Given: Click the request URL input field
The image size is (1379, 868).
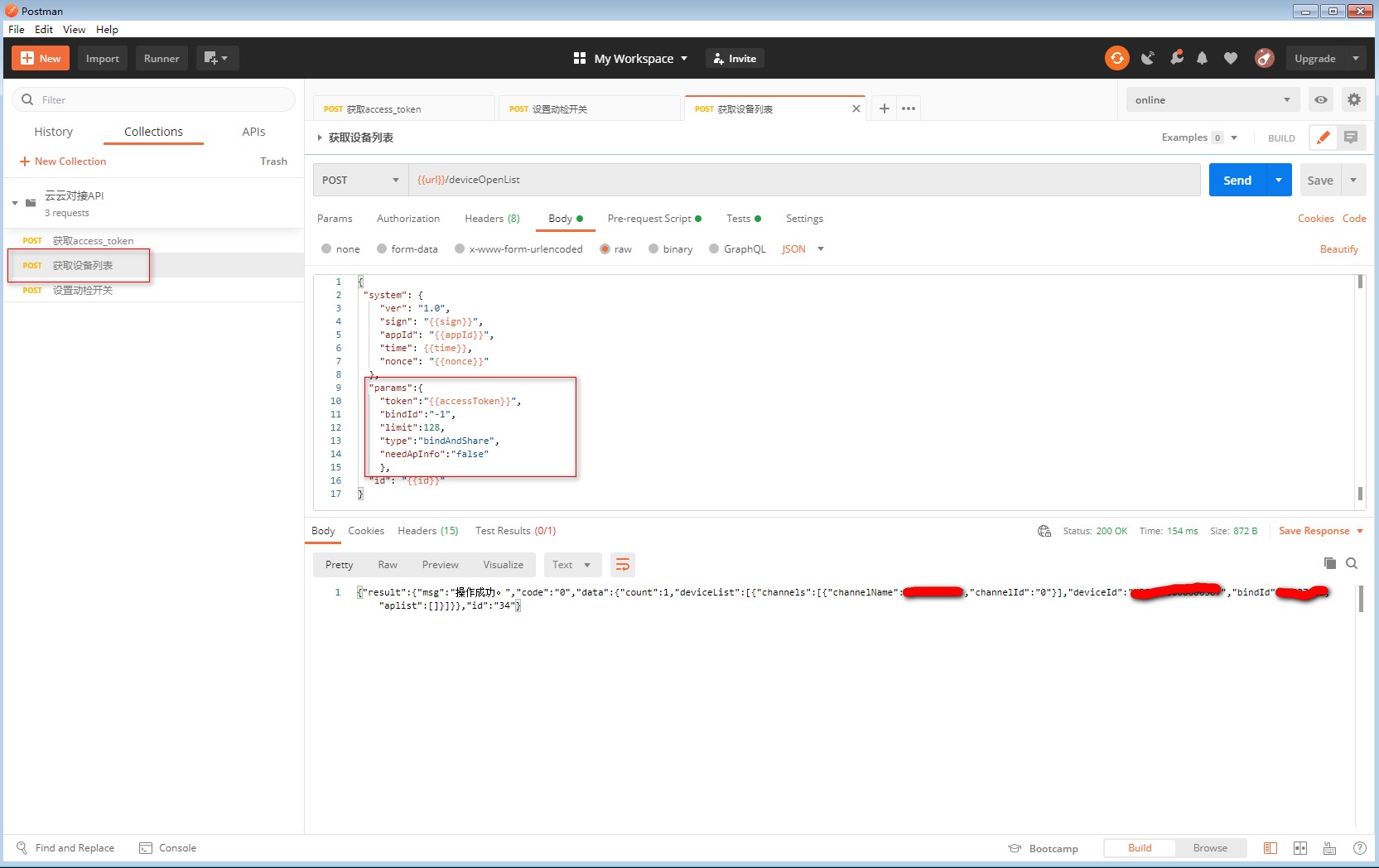Looking at the screenshot, I should click(803, 180).
